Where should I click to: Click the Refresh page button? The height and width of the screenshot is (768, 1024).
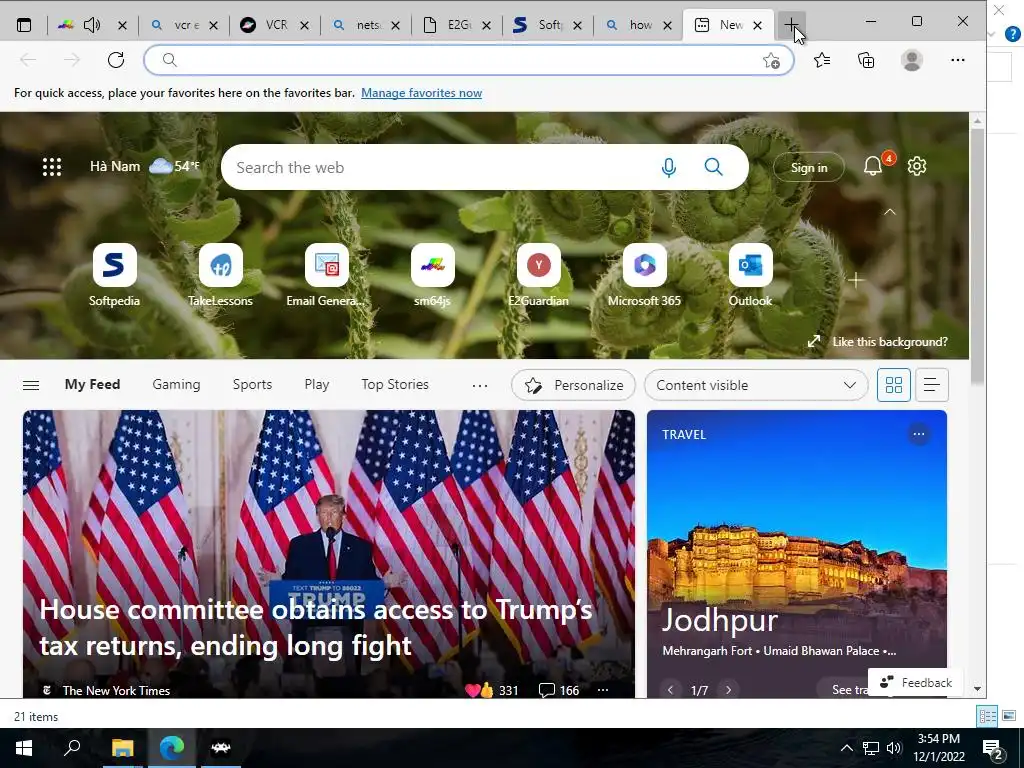(116, 60)
